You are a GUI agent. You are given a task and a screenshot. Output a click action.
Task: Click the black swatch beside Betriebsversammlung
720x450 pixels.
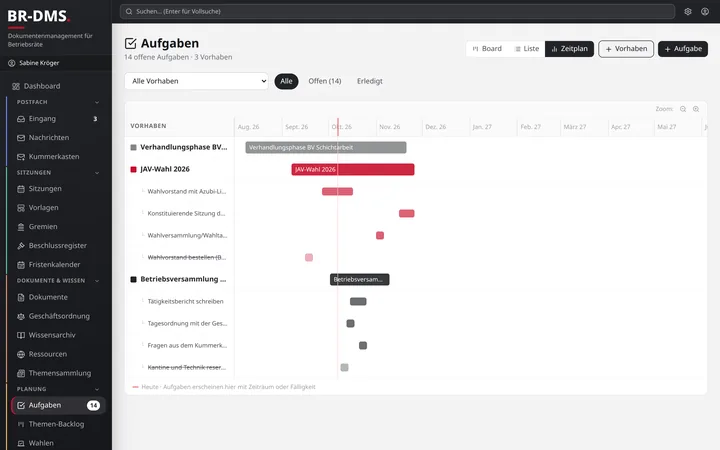(x=134, y=280)
